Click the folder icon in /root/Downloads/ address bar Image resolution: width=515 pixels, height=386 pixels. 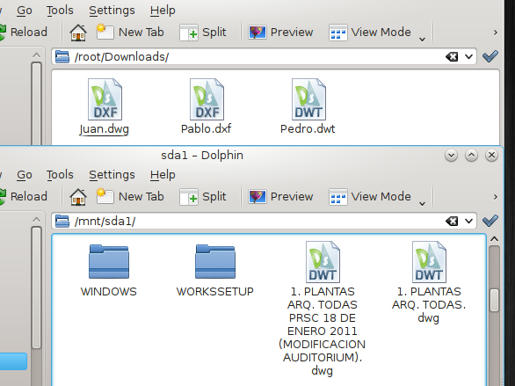point(62,57)
